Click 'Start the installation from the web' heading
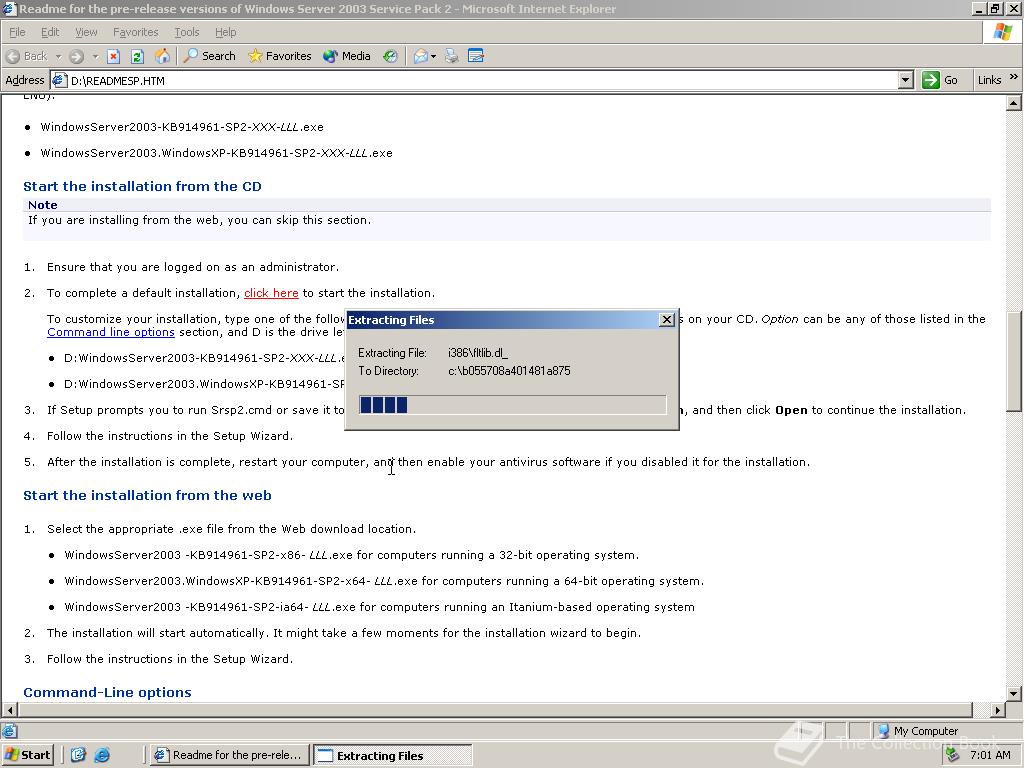Viewport: 1024px width, 768px height. [148, 495]
